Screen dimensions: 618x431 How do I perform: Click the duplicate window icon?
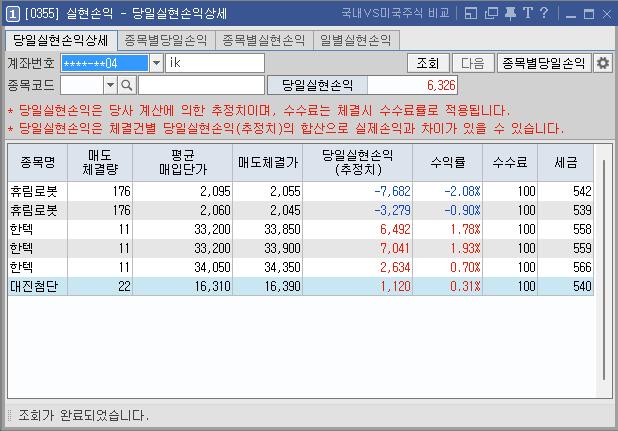(491, 14)
